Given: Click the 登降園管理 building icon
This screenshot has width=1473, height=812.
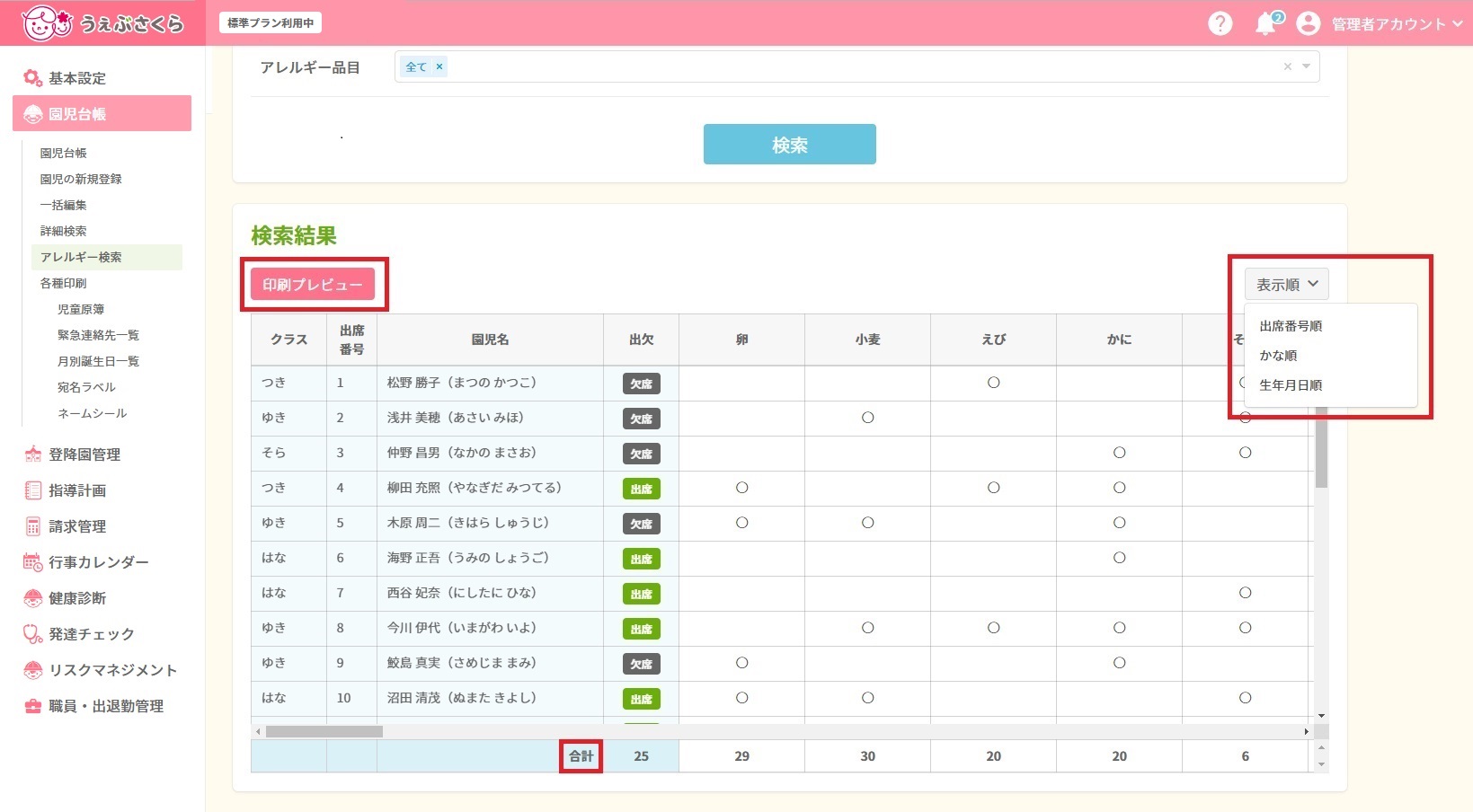Looking at the screenshot, I should click(x=32, y=455).
